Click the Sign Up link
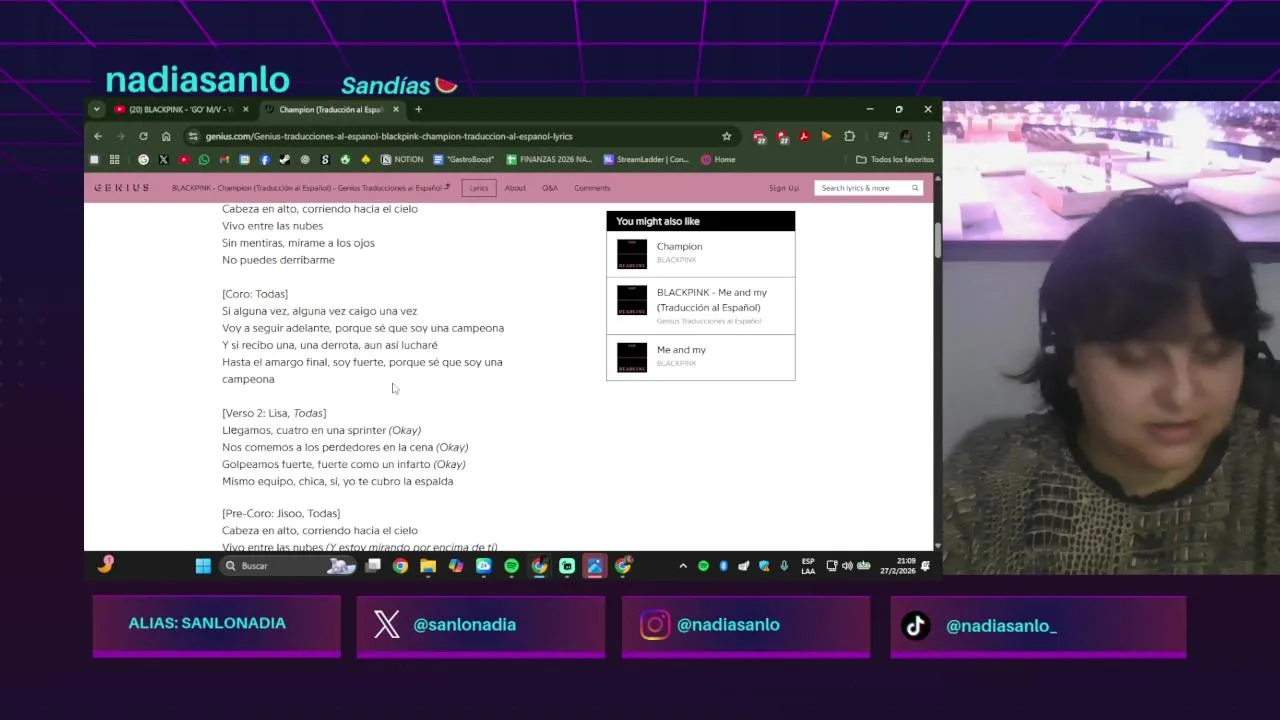 784,188
